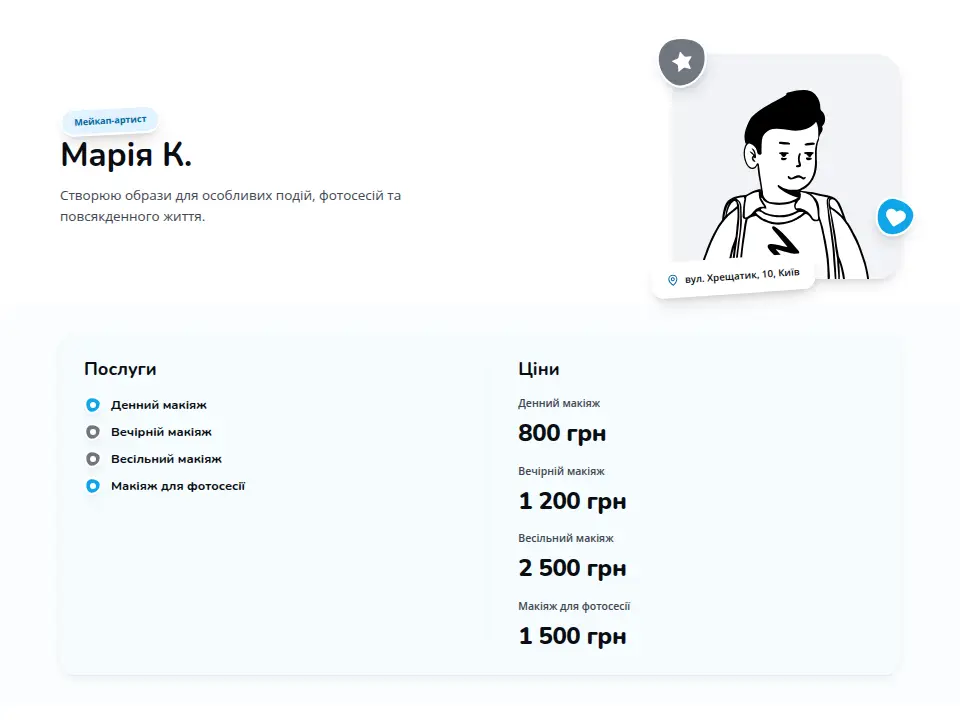Click the gray star badge icon
This screenshot has height=720, width=960.
(x=681, y=62)
